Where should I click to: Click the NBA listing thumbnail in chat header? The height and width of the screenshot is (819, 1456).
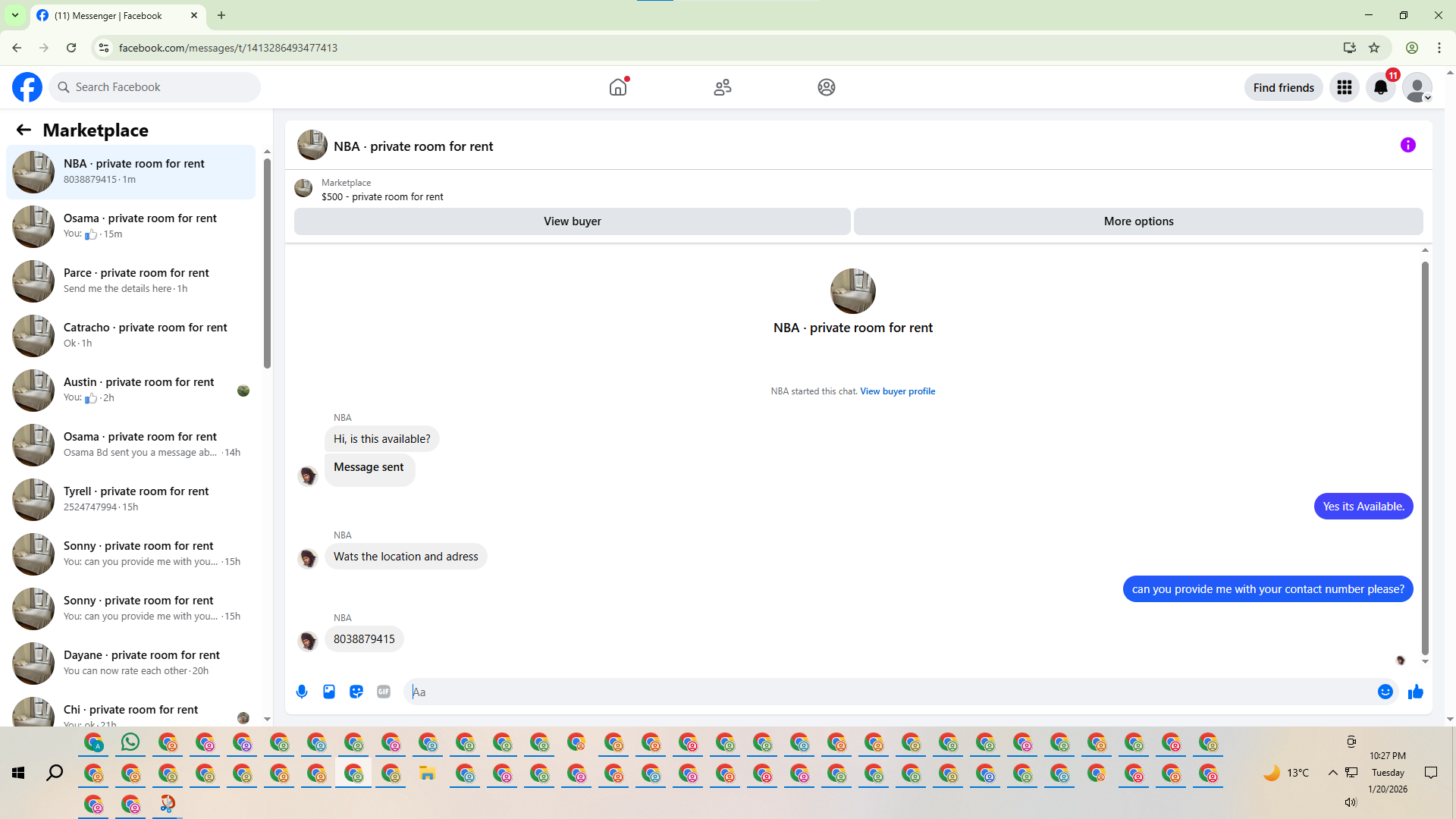[x=312, y=146]
